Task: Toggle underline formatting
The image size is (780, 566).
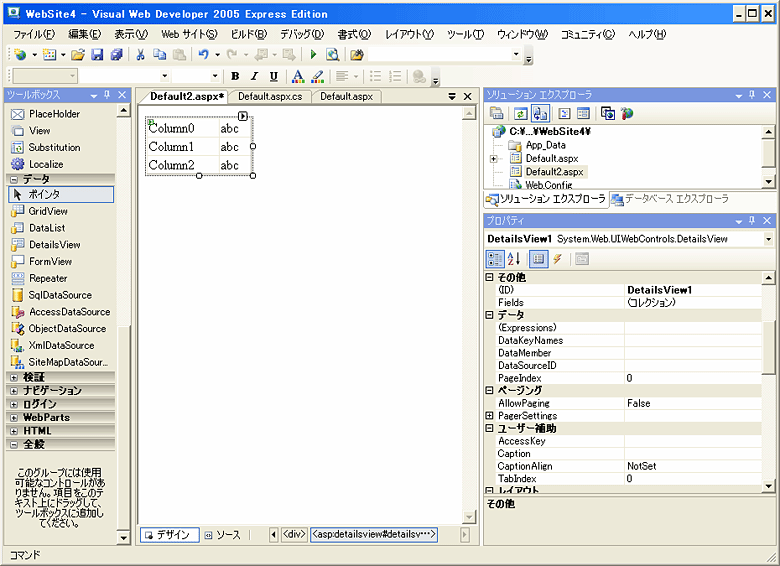Action: (x=273, y=76)
